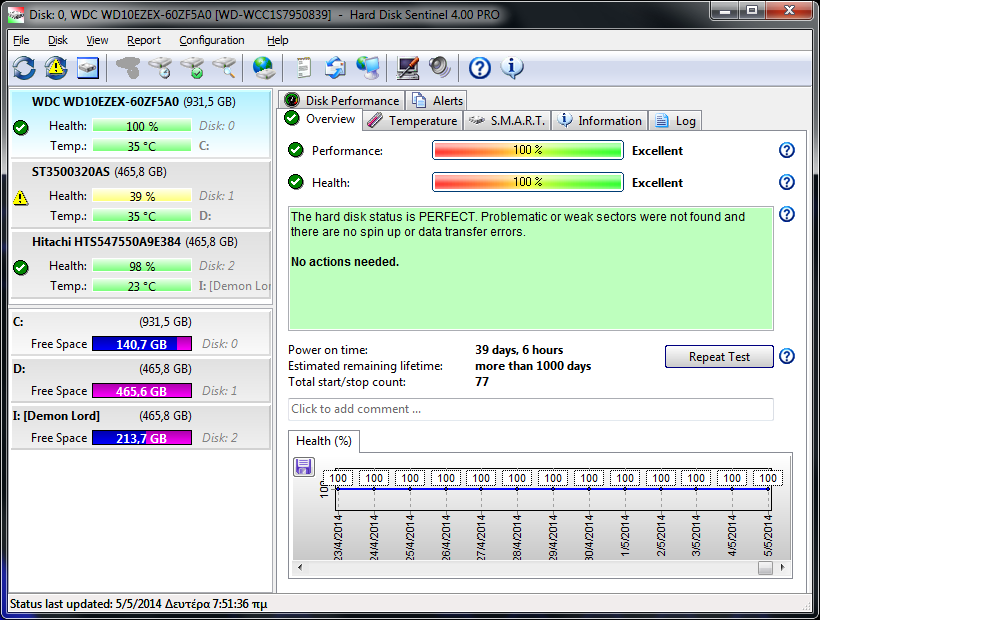Click the notepad report toolbar icon

tap(303, 68)
